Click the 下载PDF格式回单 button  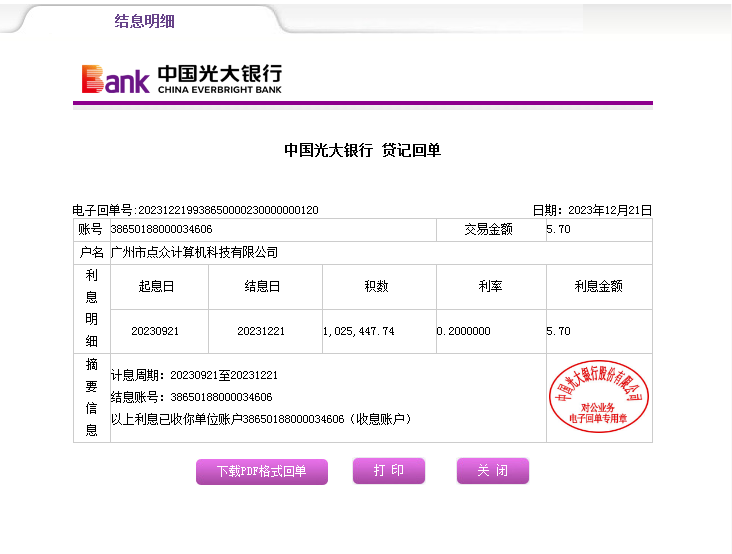coord(262,471)
